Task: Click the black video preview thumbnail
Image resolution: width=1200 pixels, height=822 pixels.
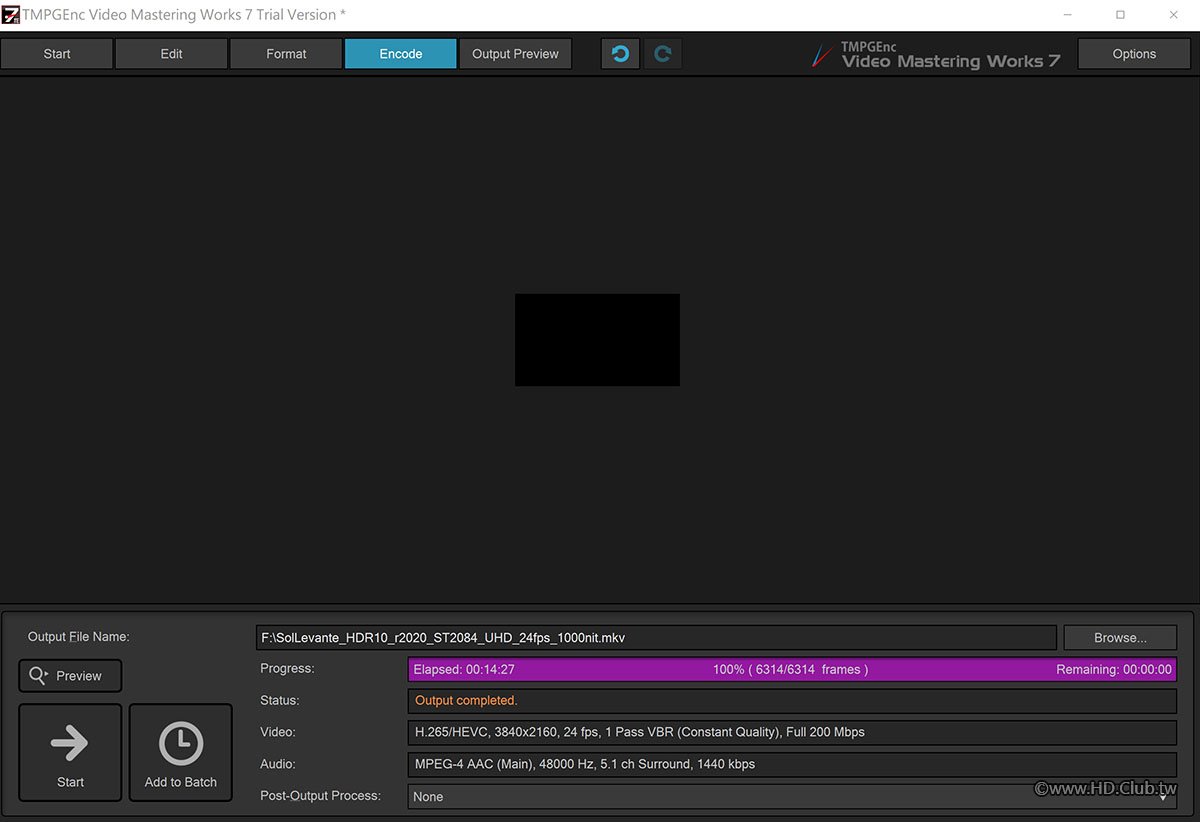Action: [x=597, y=340]
